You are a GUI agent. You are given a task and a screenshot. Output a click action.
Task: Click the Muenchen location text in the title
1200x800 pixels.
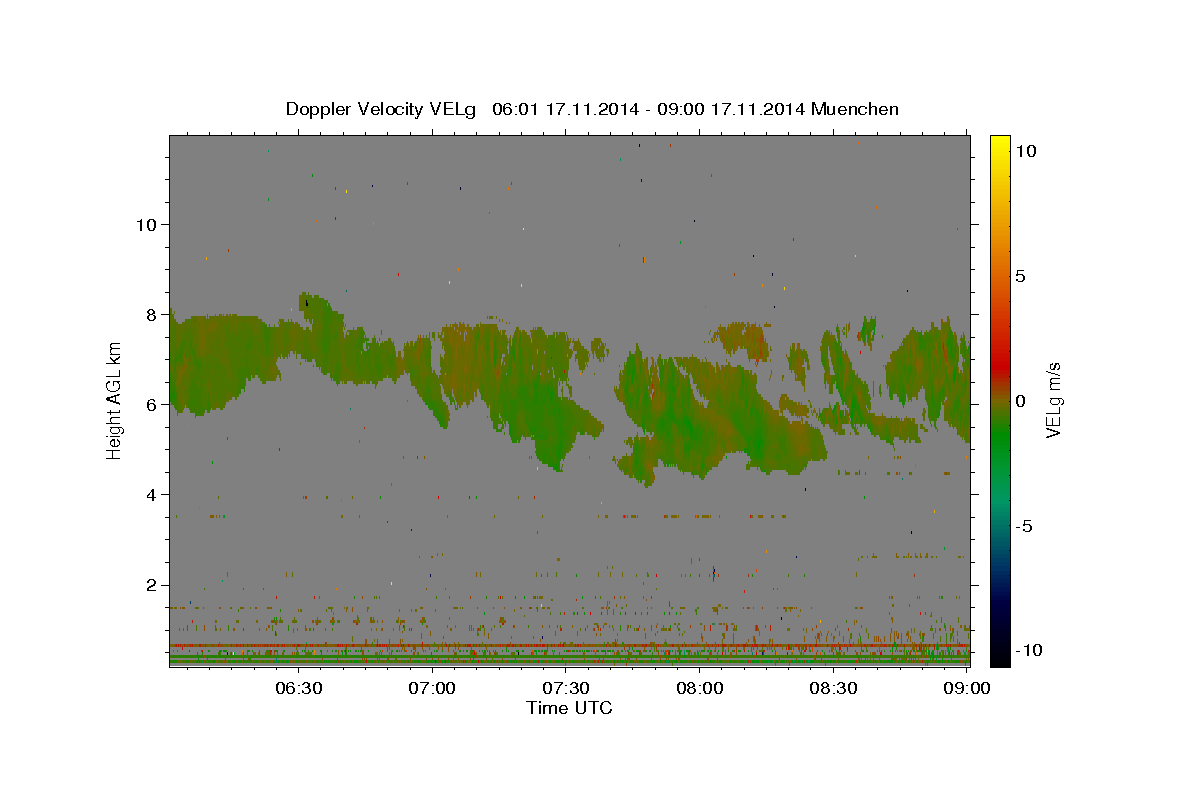pos(855,109)
